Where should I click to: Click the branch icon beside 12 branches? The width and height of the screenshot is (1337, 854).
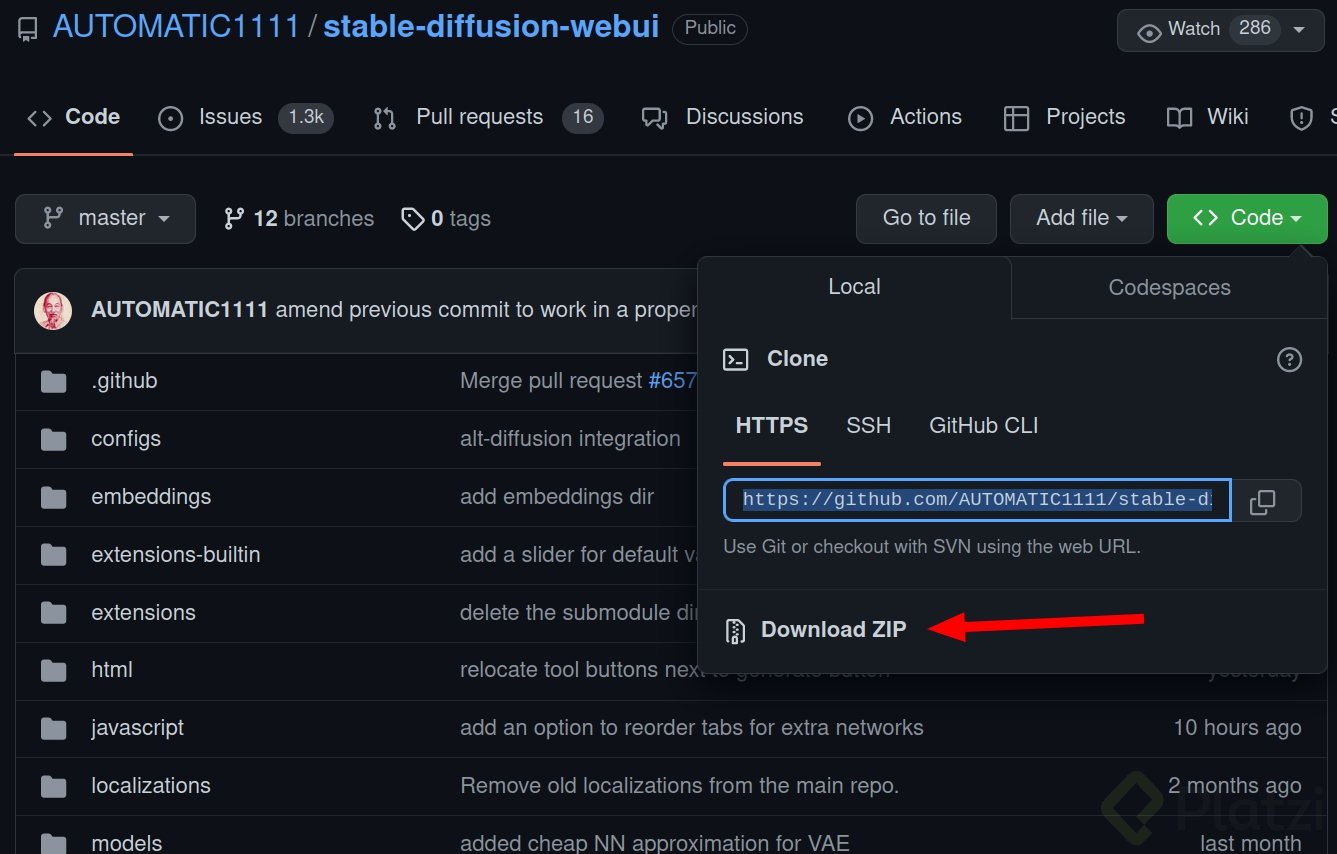(234, 219)
